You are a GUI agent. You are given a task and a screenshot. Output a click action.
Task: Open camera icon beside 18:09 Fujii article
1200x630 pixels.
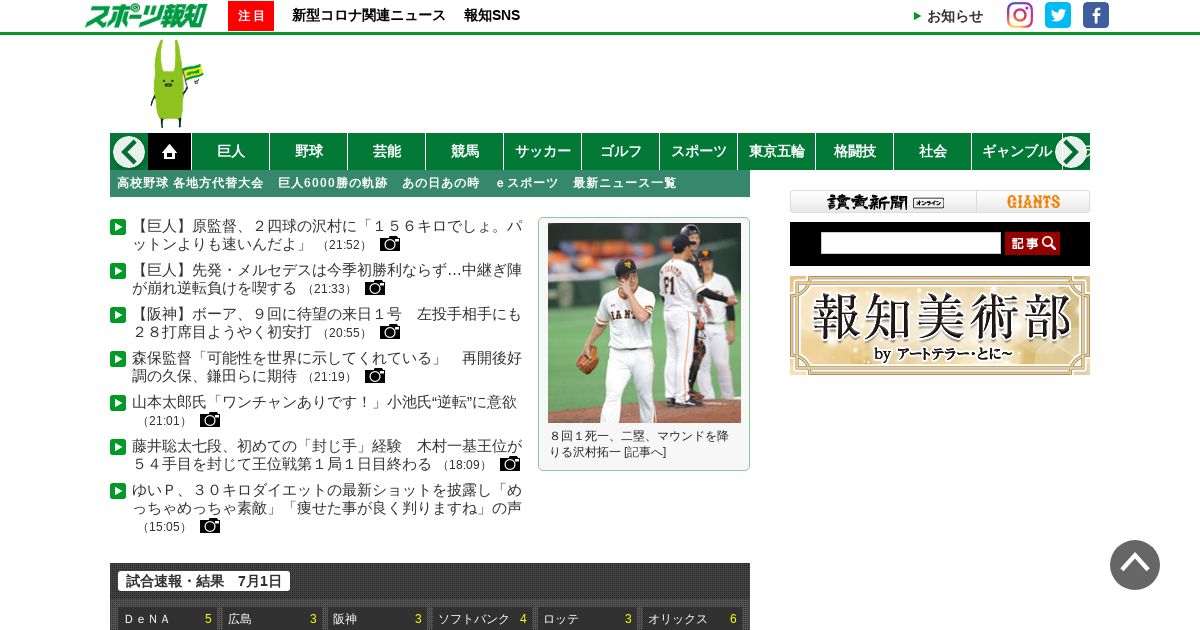tap(510, 464)
